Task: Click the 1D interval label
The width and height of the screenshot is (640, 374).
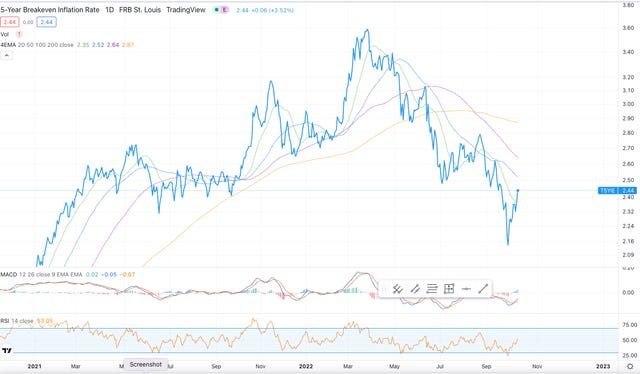Action: click(x=109, y=9)
